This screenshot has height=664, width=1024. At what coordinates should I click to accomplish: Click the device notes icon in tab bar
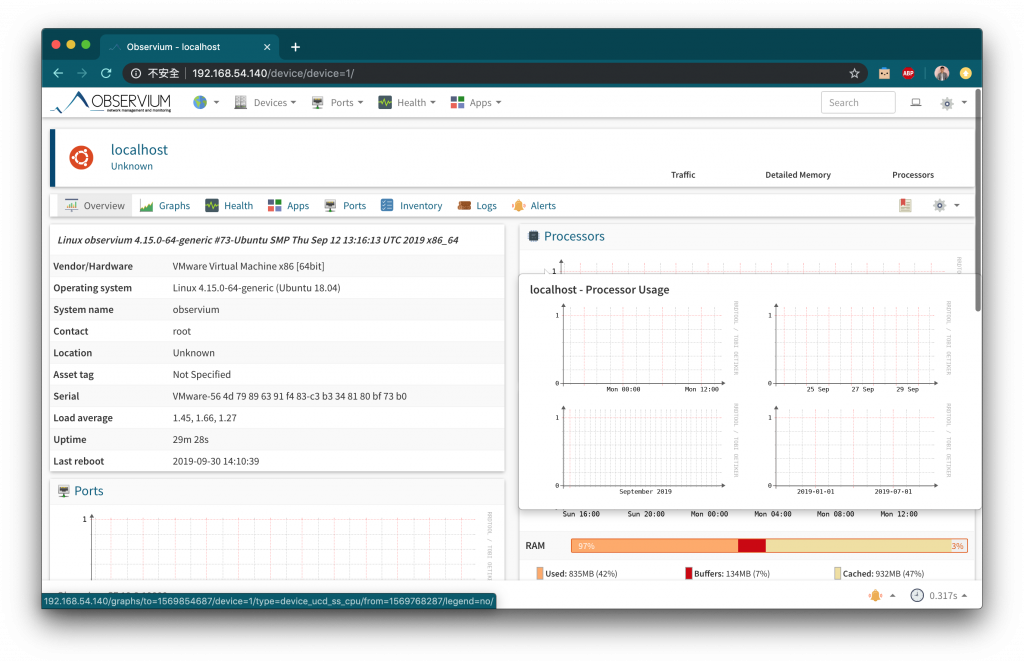coord(905,205)
